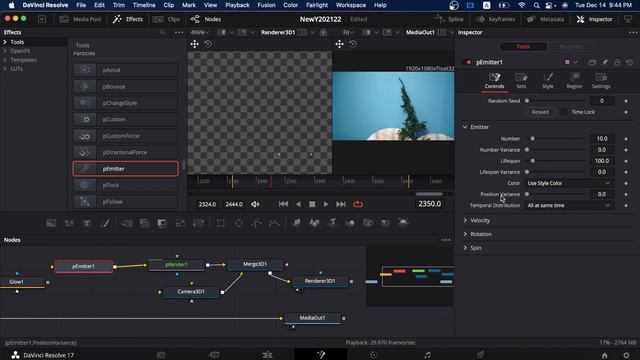
Task: Toggle loop playback button
Action: [x=358, y=204]
